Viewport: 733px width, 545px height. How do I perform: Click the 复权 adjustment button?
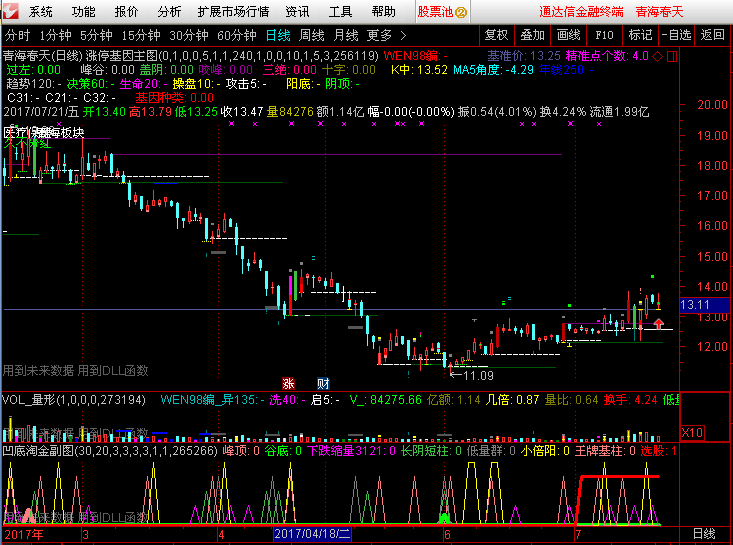[x=496, y=35]
